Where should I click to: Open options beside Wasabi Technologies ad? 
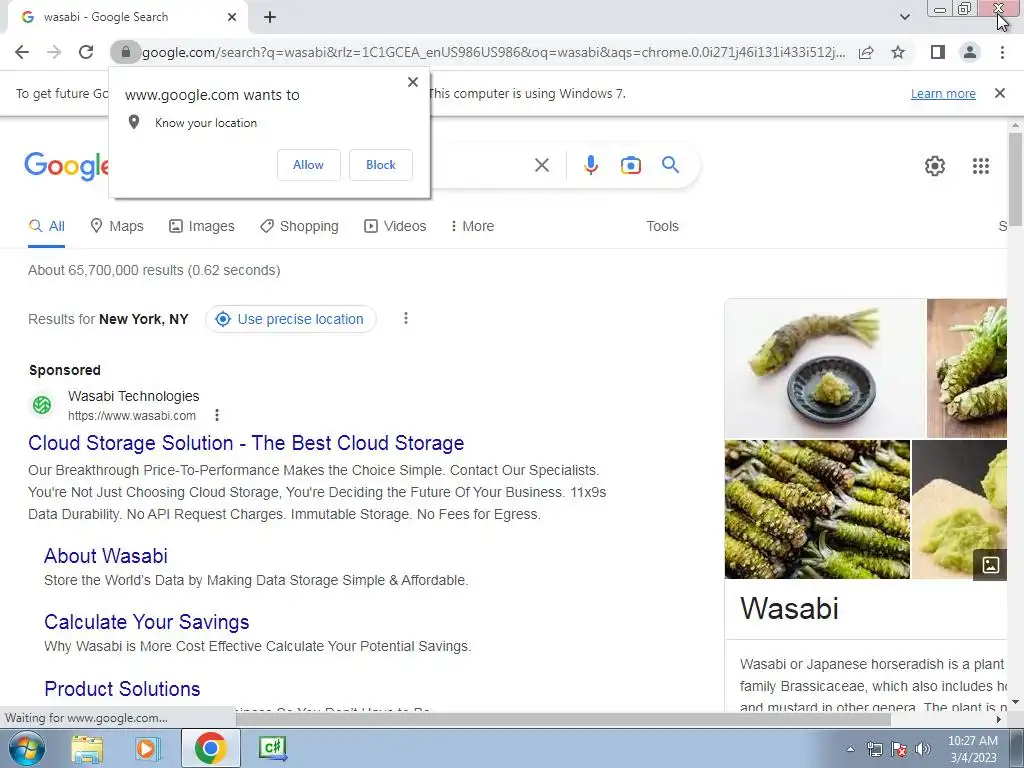click(x=217, y=415)
